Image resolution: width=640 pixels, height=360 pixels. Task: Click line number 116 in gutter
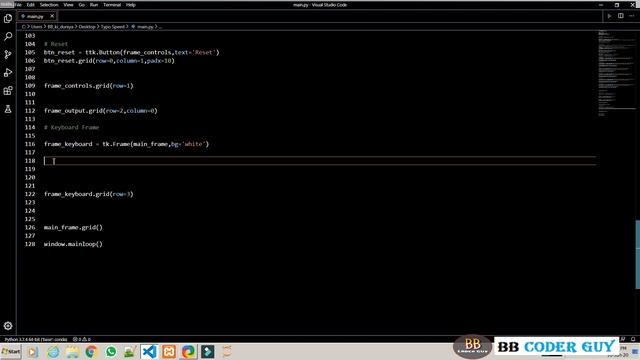tap(30, 144)
